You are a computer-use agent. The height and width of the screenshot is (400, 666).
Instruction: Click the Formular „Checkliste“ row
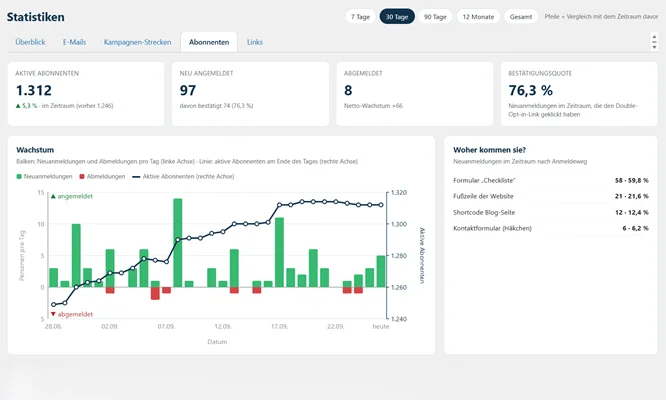pos(551,180)
